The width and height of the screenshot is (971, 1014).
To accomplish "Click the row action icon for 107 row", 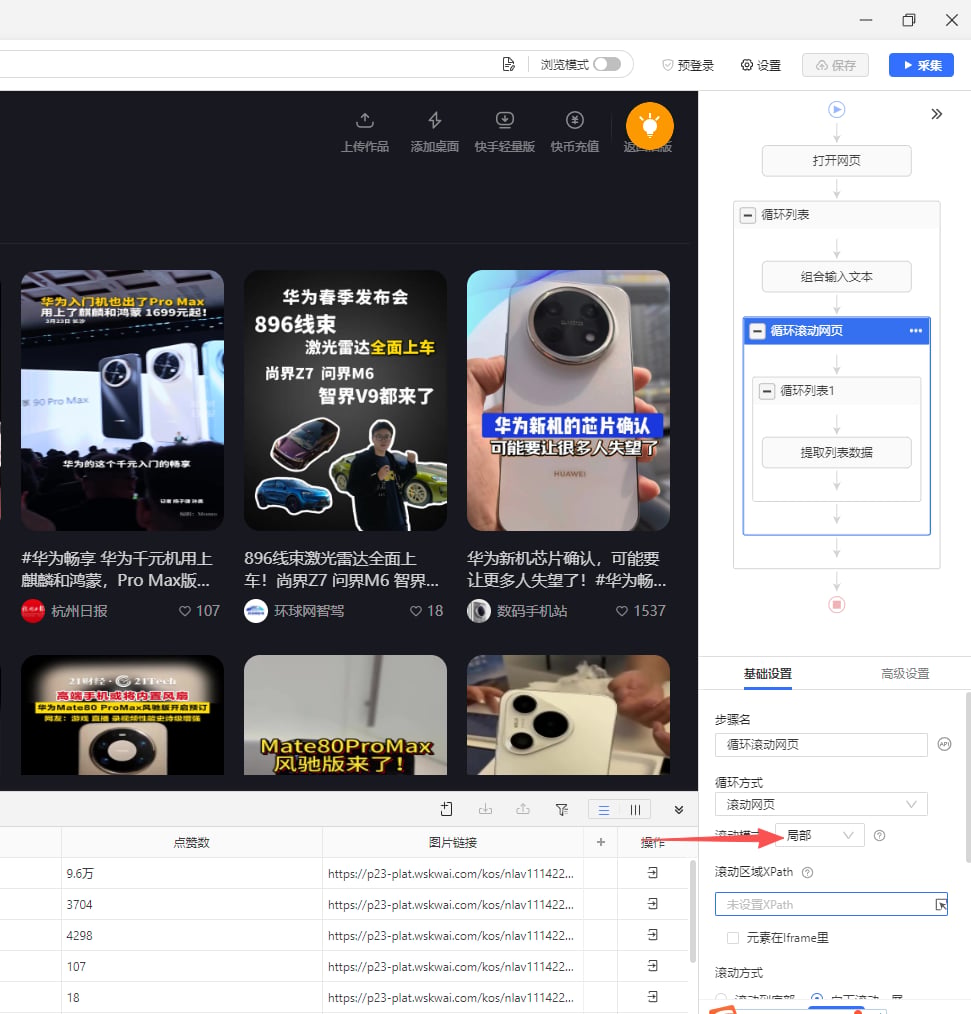I will click(x=653, y=966).
